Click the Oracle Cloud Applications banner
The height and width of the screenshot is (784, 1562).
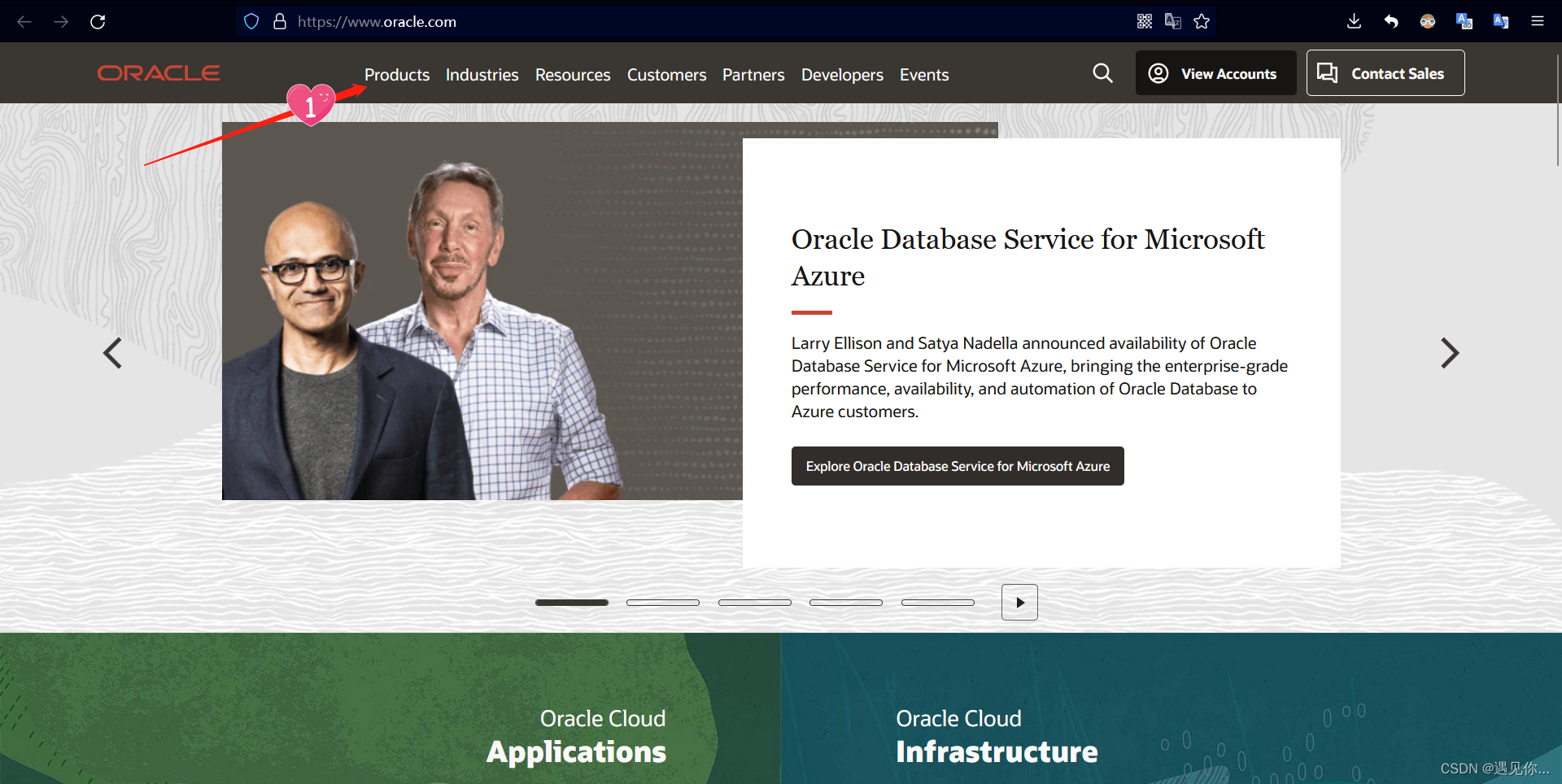pos(390,708)
